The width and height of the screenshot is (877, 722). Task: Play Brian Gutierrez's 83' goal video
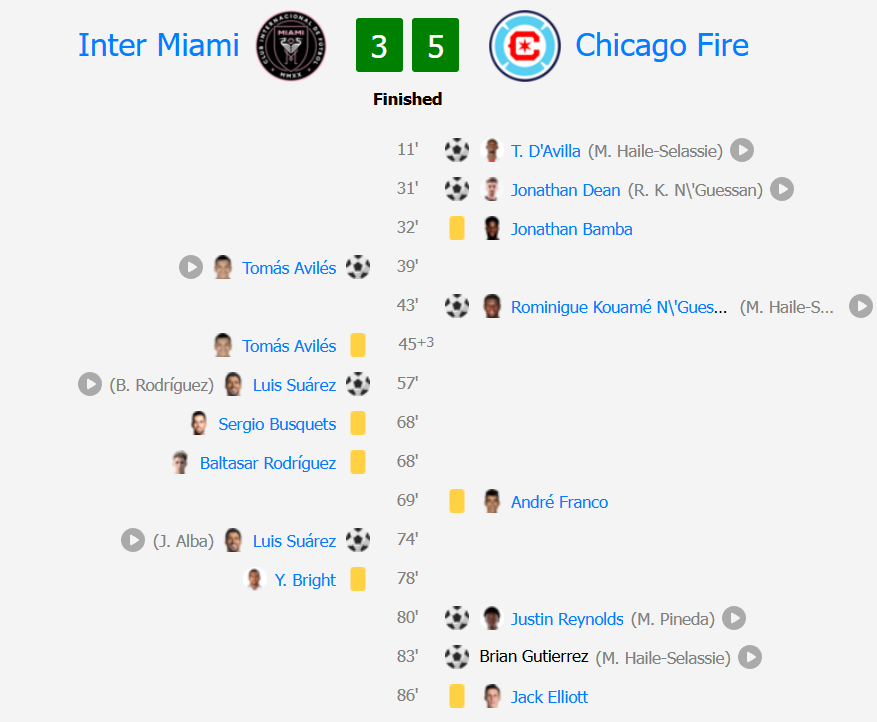(x=750, y=658)
